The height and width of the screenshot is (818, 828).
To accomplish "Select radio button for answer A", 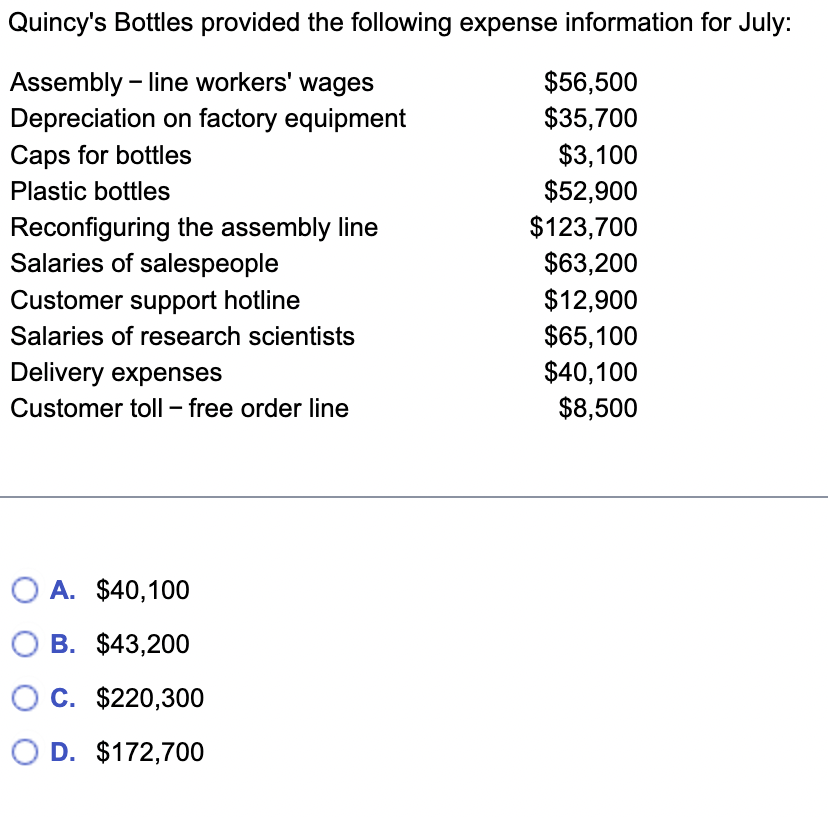I will pos(25,590).
